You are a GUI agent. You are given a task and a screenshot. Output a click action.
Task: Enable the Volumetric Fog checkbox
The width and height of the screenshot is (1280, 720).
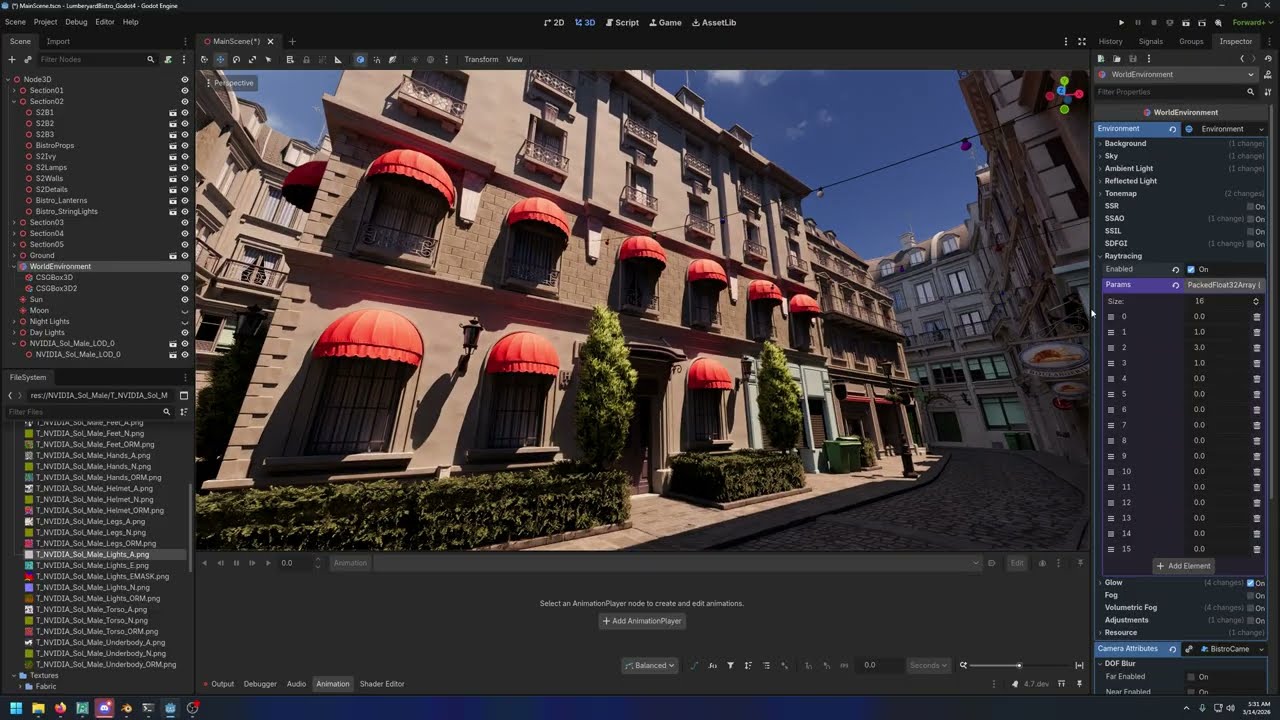point(1250,608)
